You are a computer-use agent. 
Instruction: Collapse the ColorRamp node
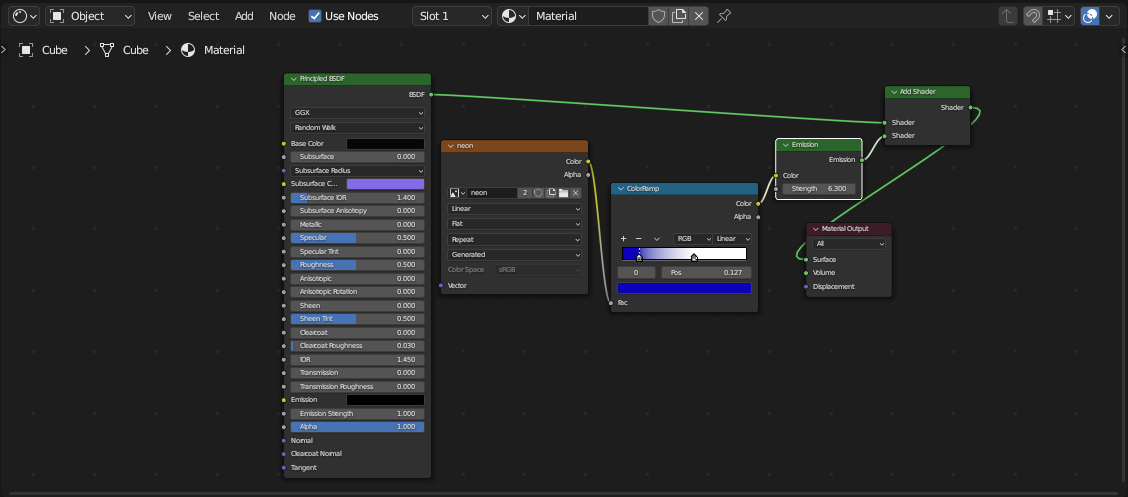pos(620,188)
